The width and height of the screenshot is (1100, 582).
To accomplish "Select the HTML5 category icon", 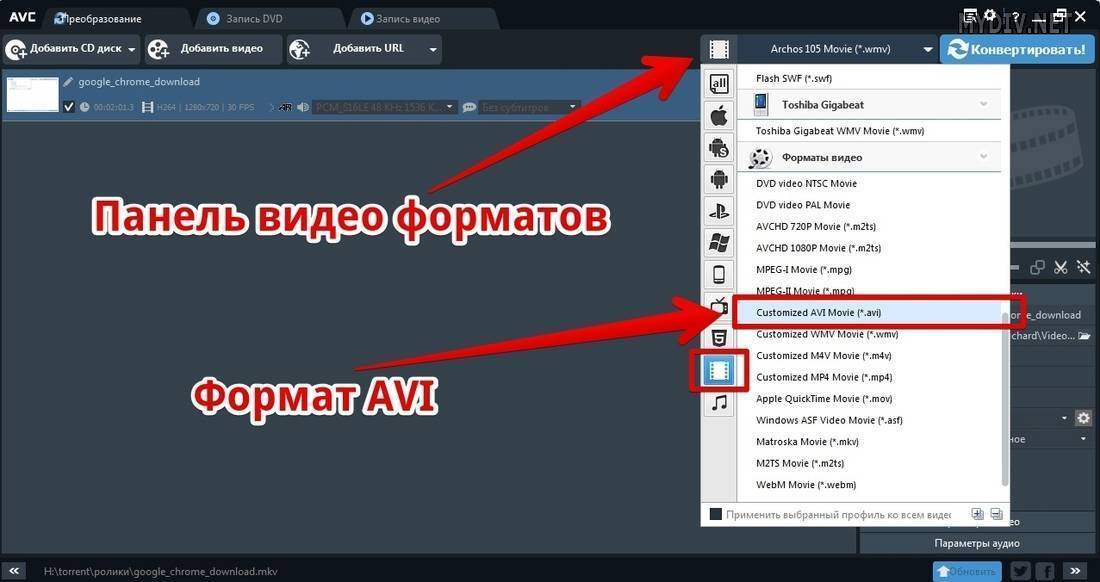I will [x=719, y=339].
